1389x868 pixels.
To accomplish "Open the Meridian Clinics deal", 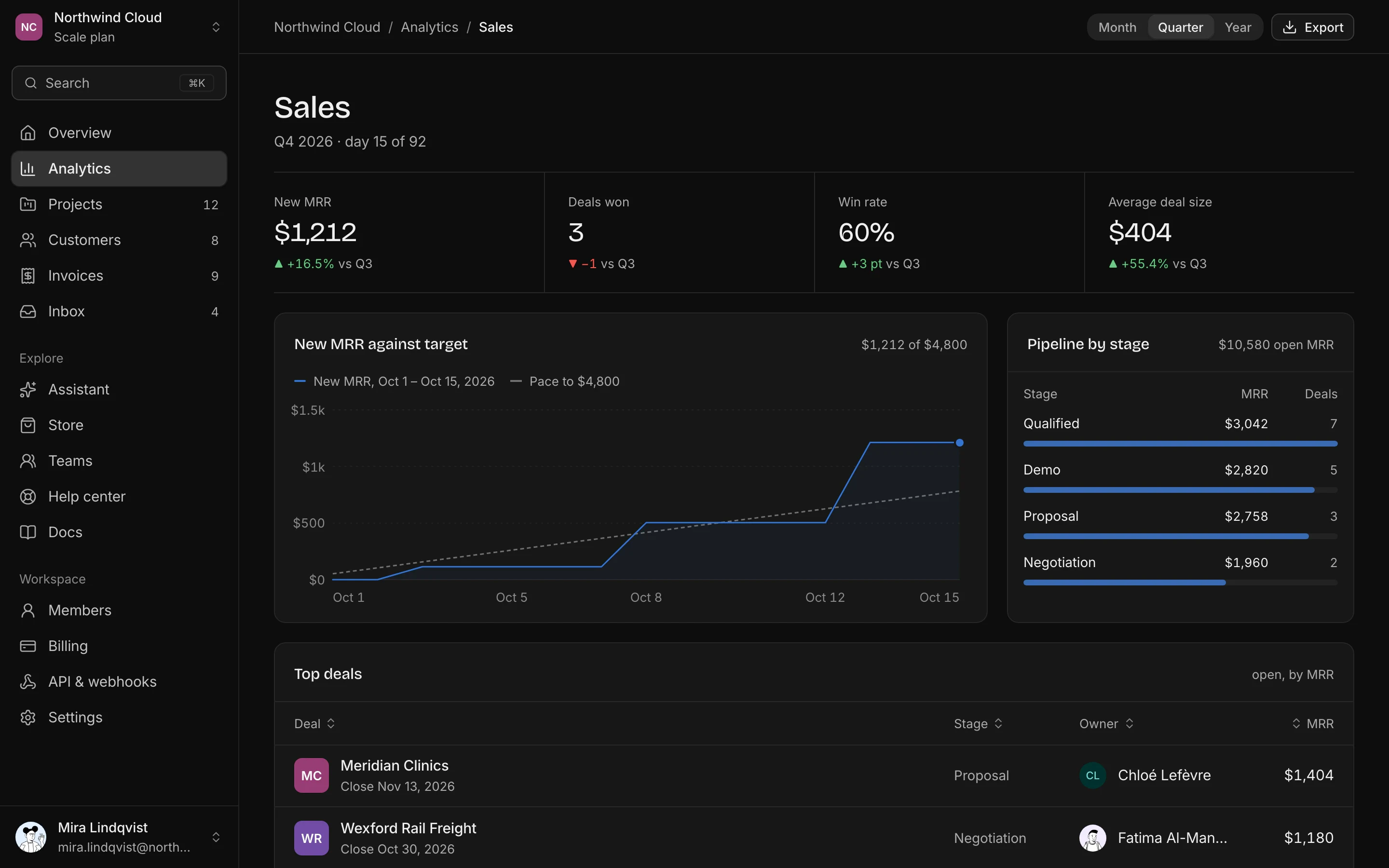I will [x=813, y=775].
